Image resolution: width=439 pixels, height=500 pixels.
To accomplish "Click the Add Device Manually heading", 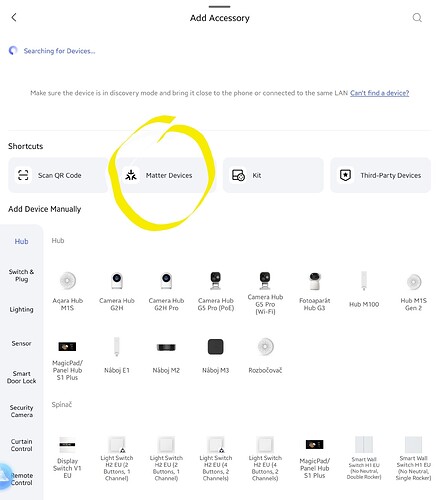I will coord(44,209).
